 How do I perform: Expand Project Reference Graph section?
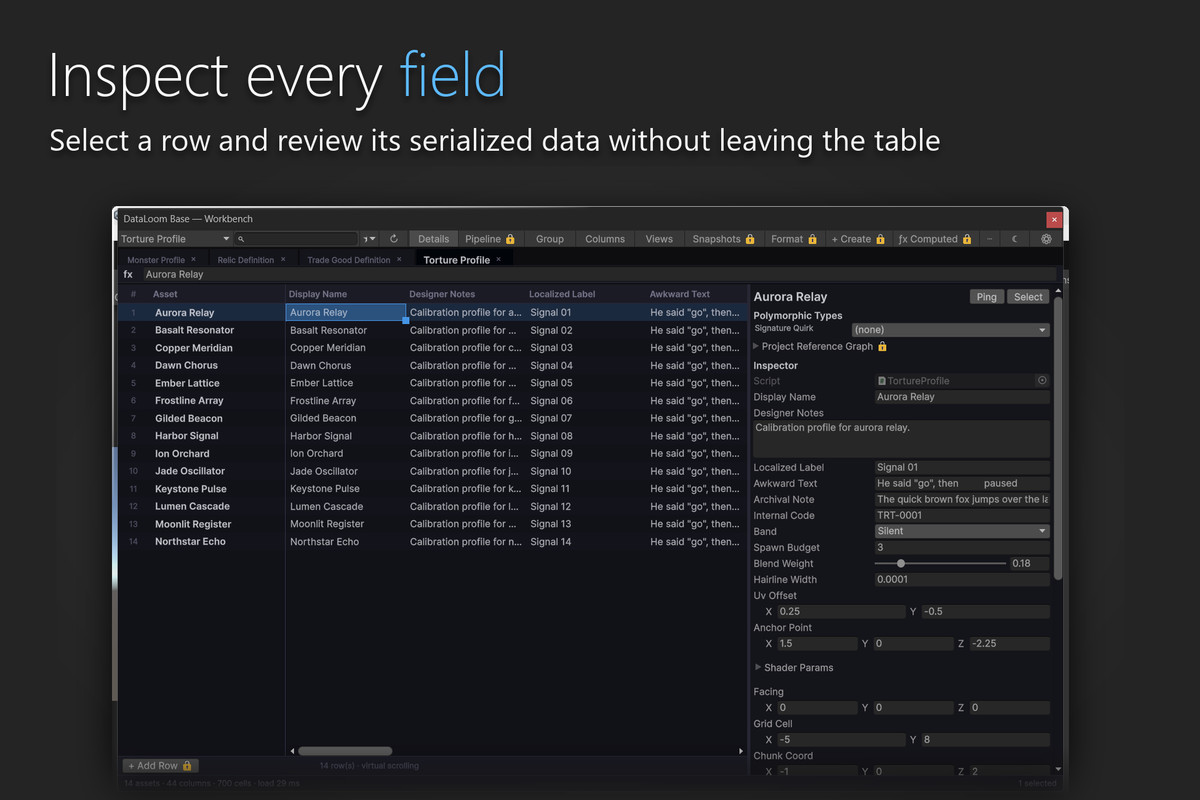pos(757,346)
